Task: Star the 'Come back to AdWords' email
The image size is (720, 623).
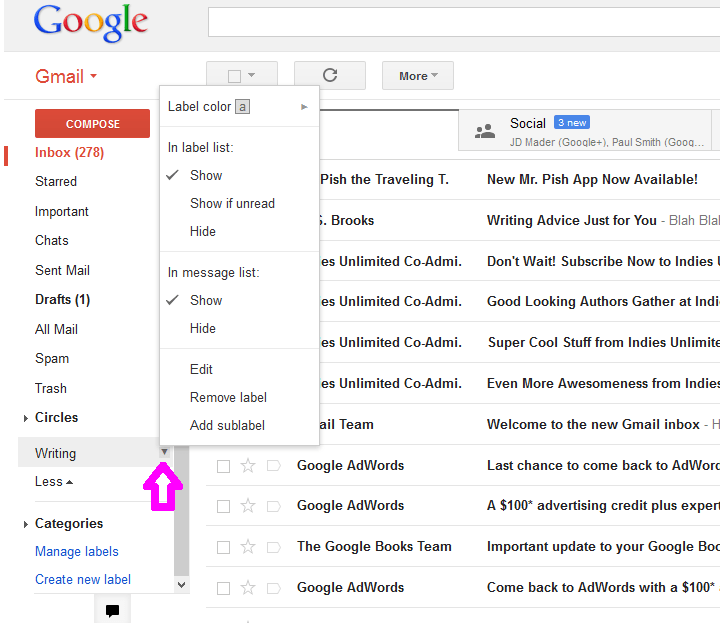Action: [248, 588]
